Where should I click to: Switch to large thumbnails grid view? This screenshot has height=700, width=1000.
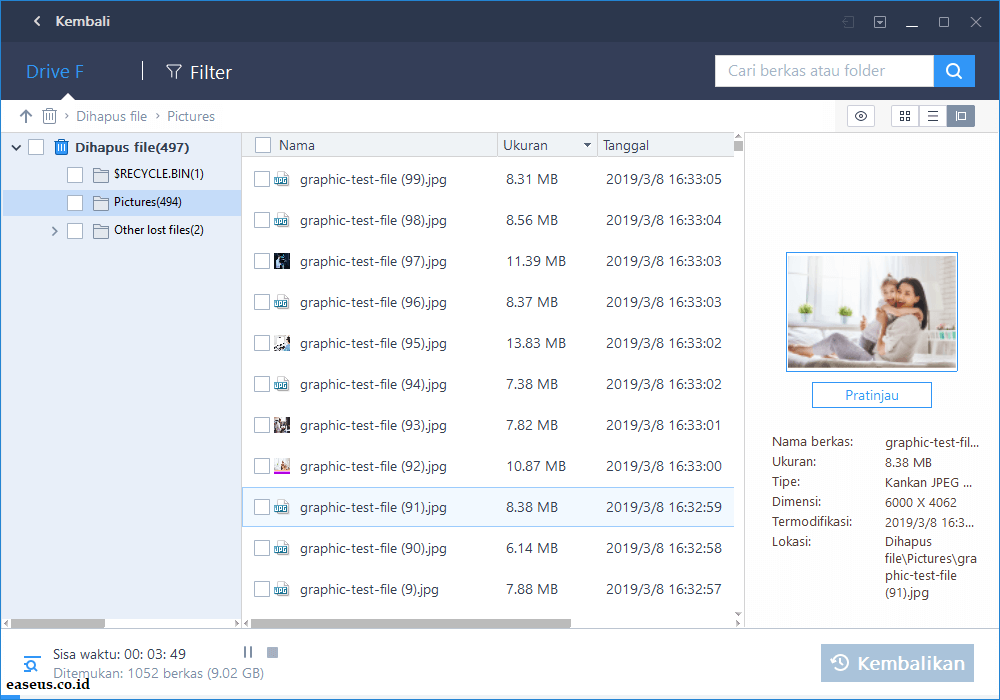905,116
